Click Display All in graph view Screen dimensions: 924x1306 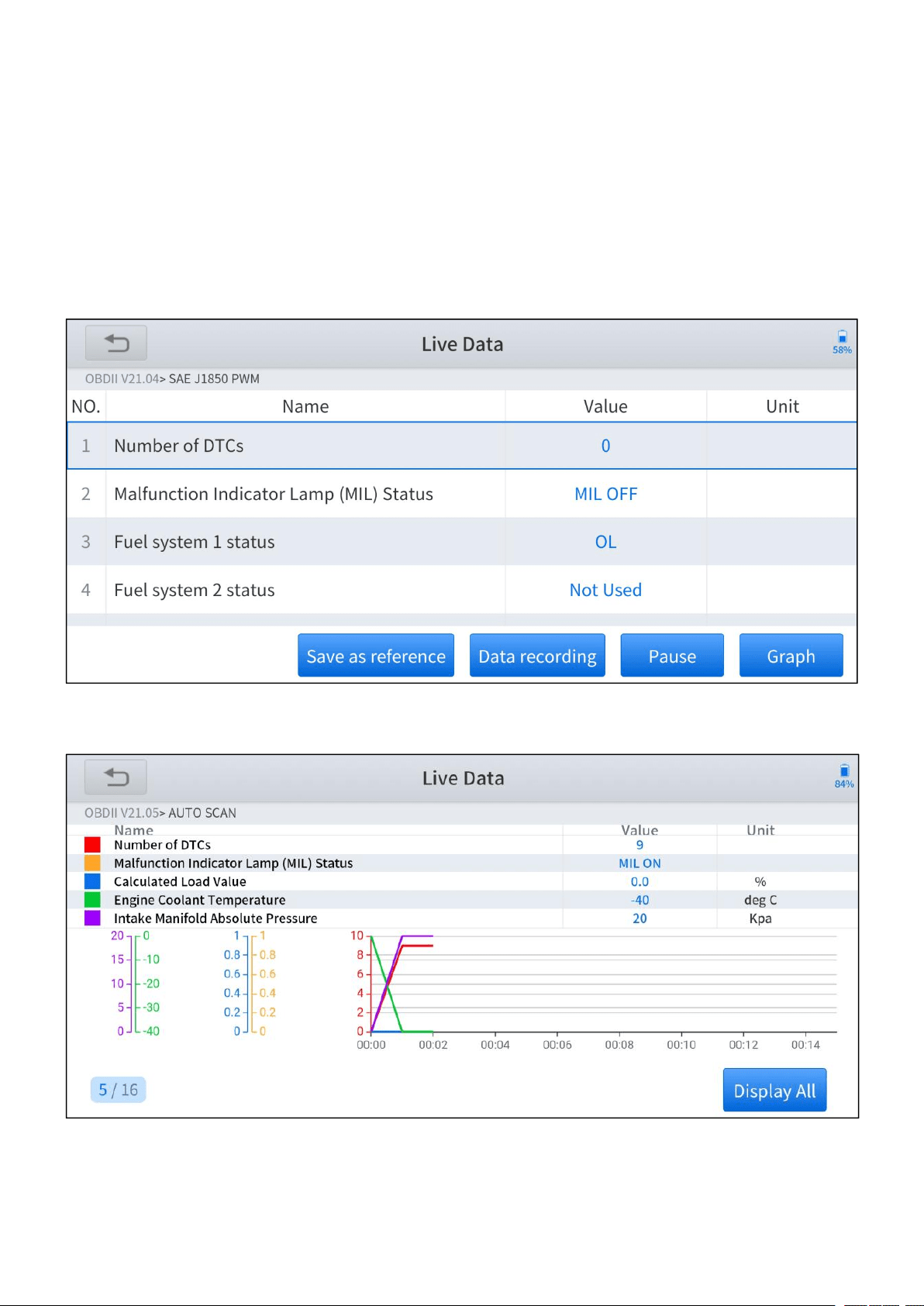point(774,1090)
